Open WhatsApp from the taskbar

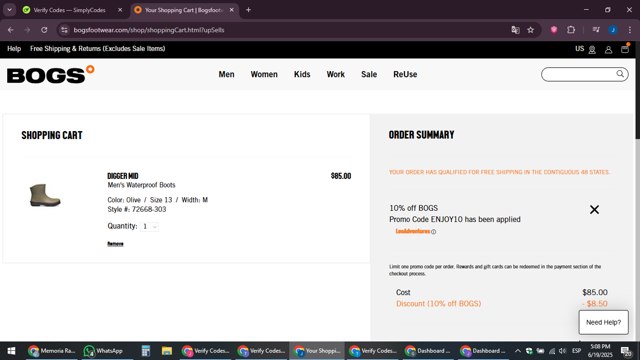point(104,351)
